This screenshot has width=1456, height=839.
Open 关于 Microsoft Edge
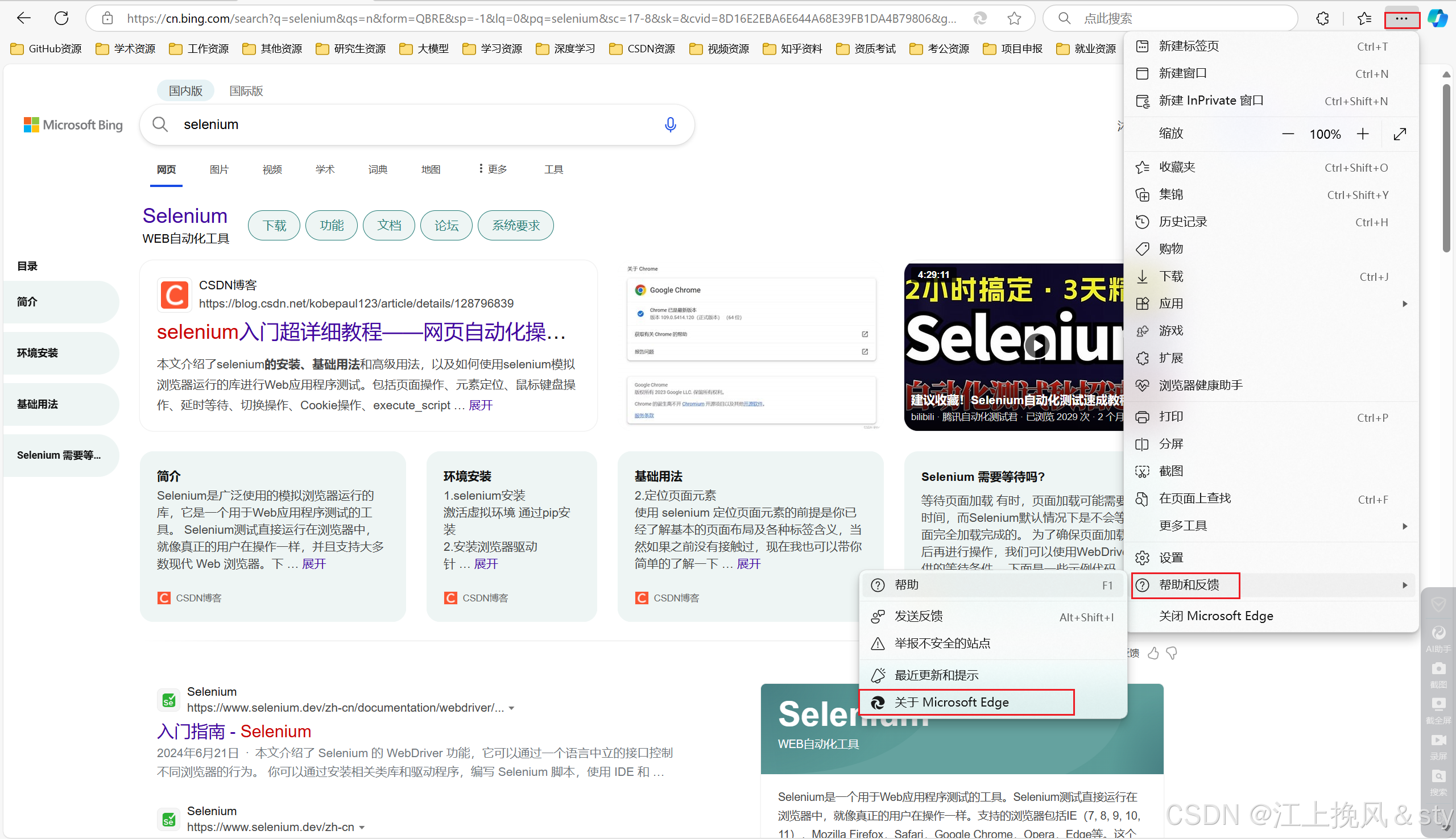pos(992,703)
